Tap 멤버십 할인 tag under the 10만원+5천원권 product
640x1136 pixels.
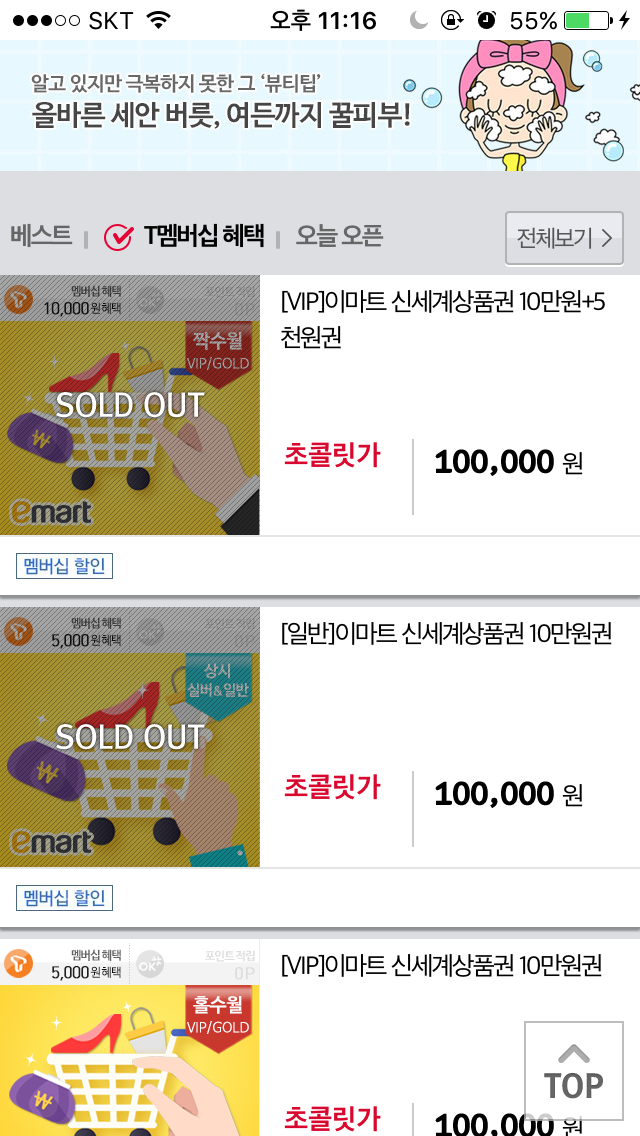pos(65,566)
